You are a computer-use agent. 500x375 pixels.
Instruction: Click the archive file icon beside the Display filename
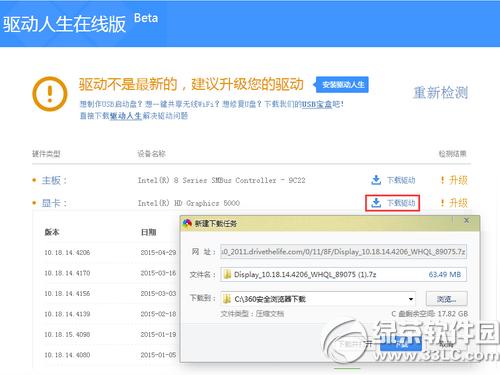tap(227, 274)
